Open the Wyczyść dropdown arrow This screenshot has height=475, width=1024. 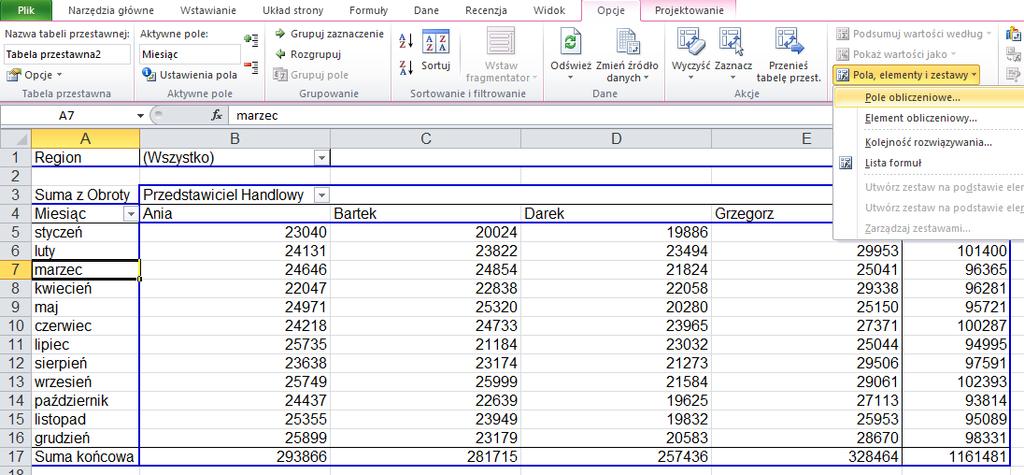point(691,77)
